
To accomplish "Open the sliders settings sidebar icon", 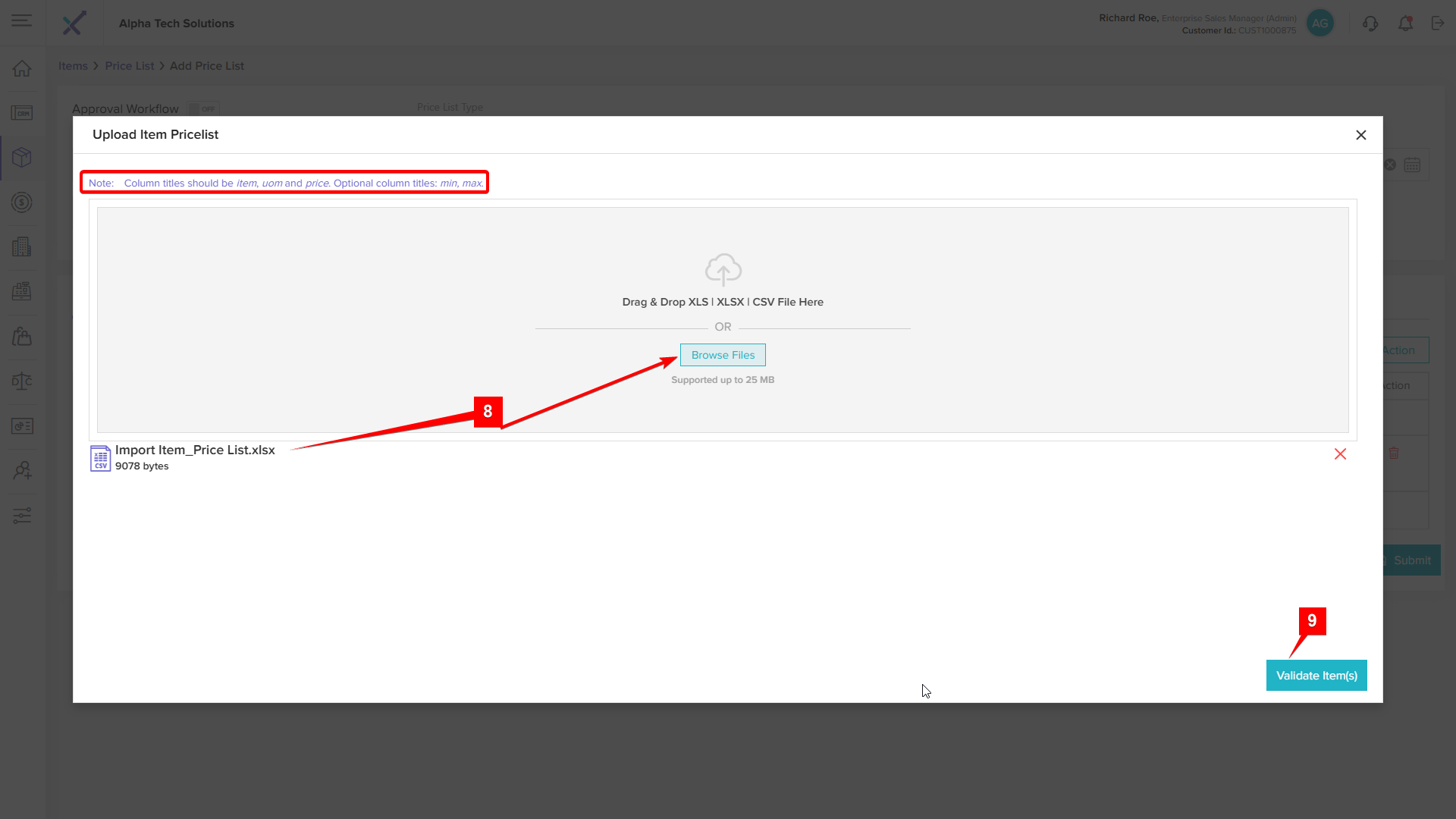I will (22, 516).
